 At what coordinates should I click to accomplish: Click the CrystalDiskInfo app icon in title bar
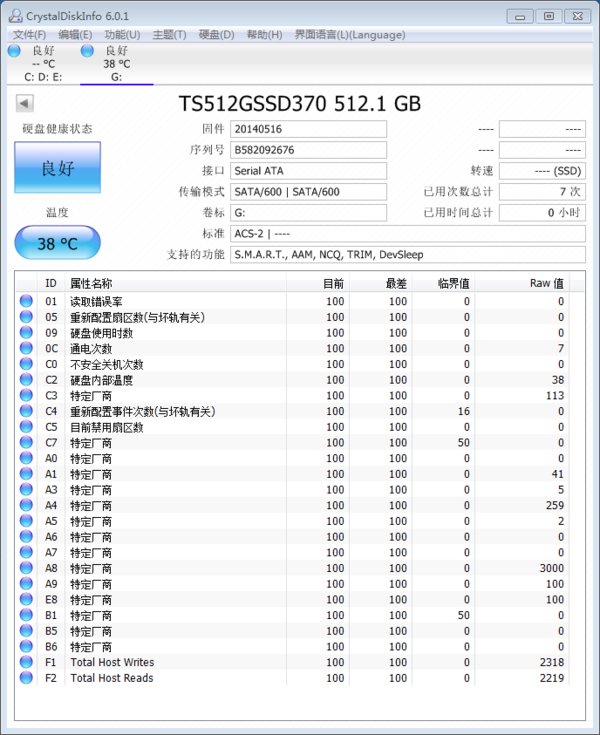(15, 15)
